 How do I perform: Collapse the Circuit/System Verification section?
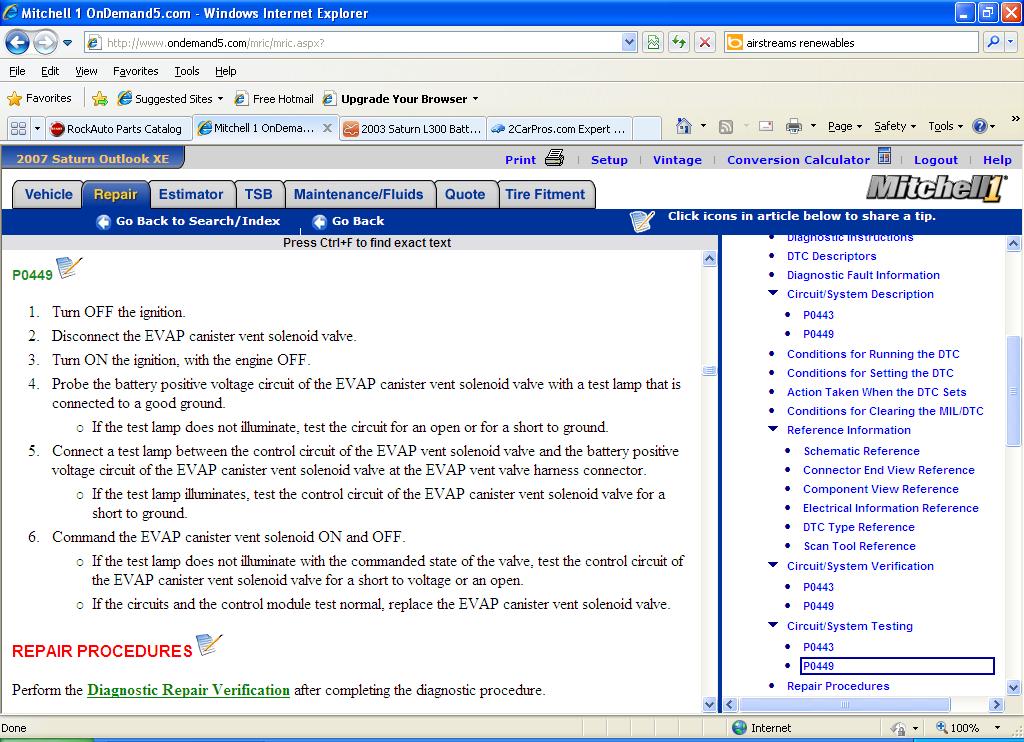pyautogui.click(x=773, y=565)
